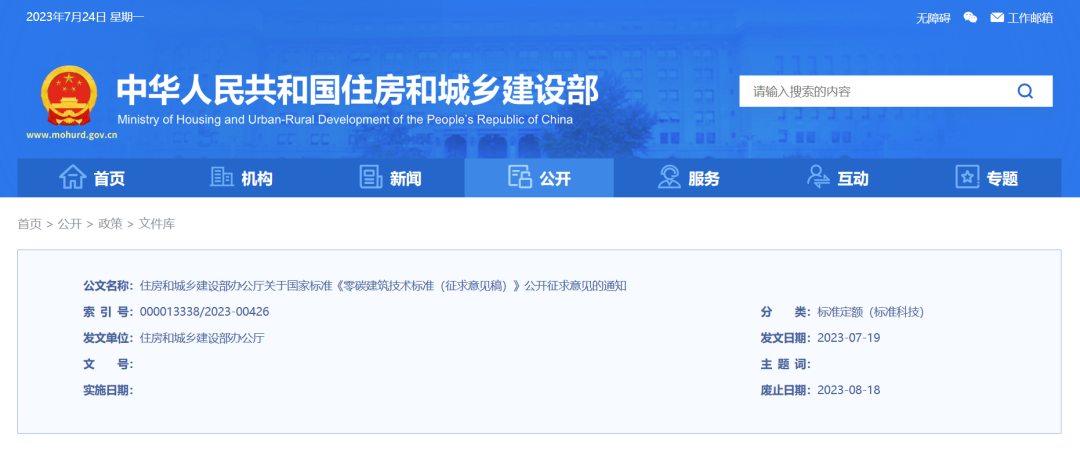The height and width of the screenshot is (462, 1080).
Task: Click the 无障碍 accessibility link
Action: pos(933,19)
